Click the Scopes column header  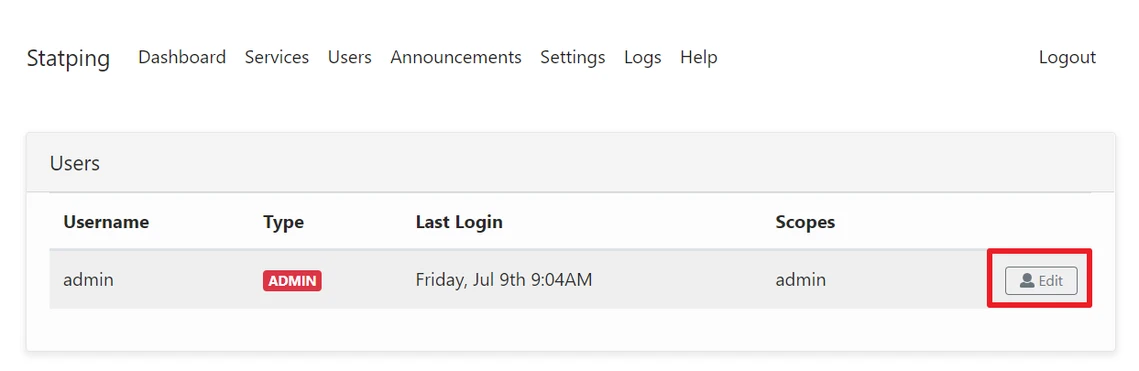(805, 221)
